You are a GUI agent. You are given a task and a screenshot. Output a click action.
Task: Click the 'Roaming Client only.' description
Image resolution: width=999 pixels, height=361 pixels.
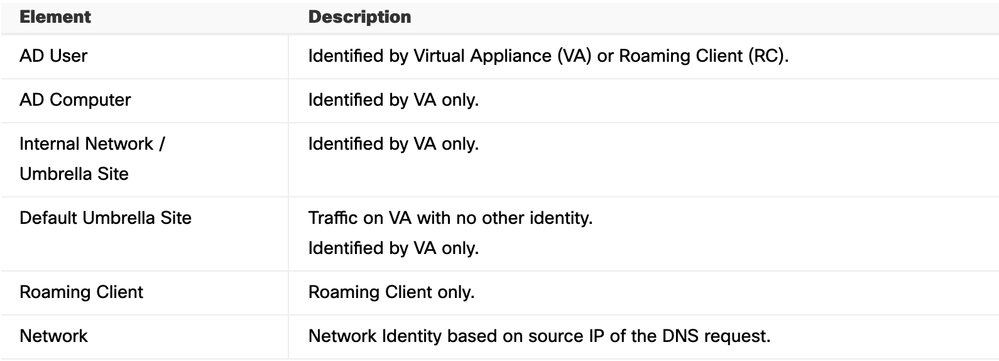click(391, 292)
